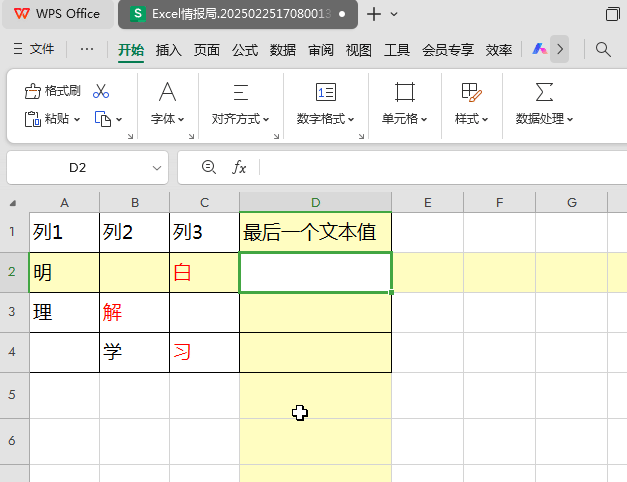627x482 pixels.
Task: Click the Cut scissors icon
Action: 100,91
